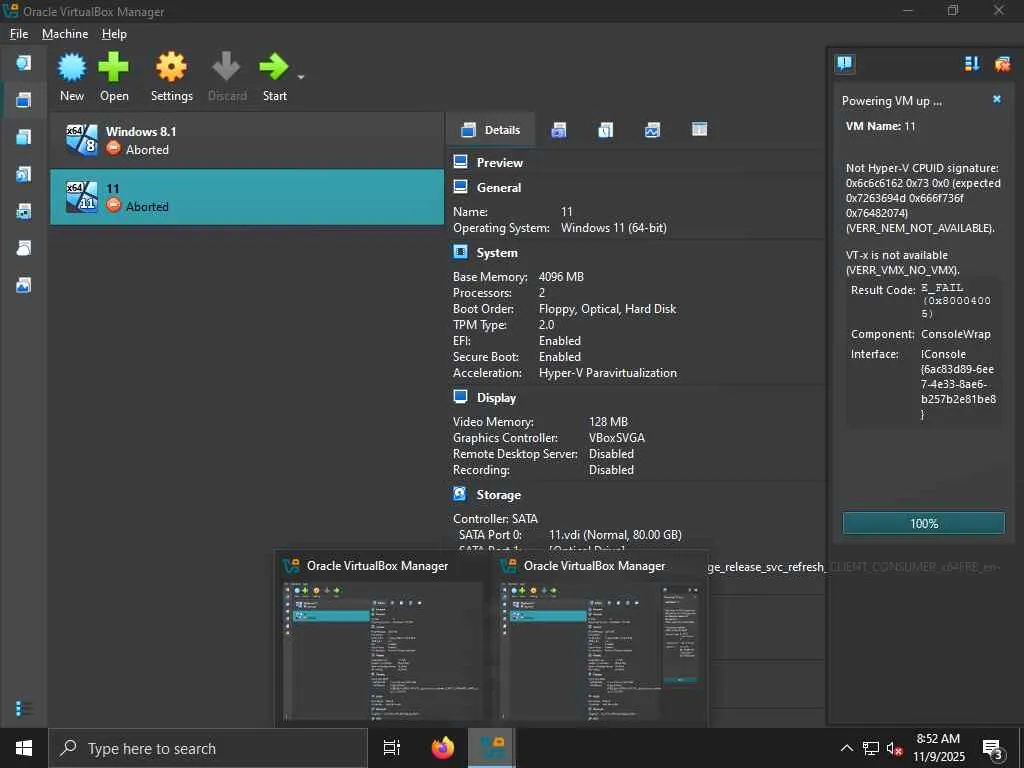1024x768 pixels.
Task: Click the Display monitor icon
Action: click(460, 397)
